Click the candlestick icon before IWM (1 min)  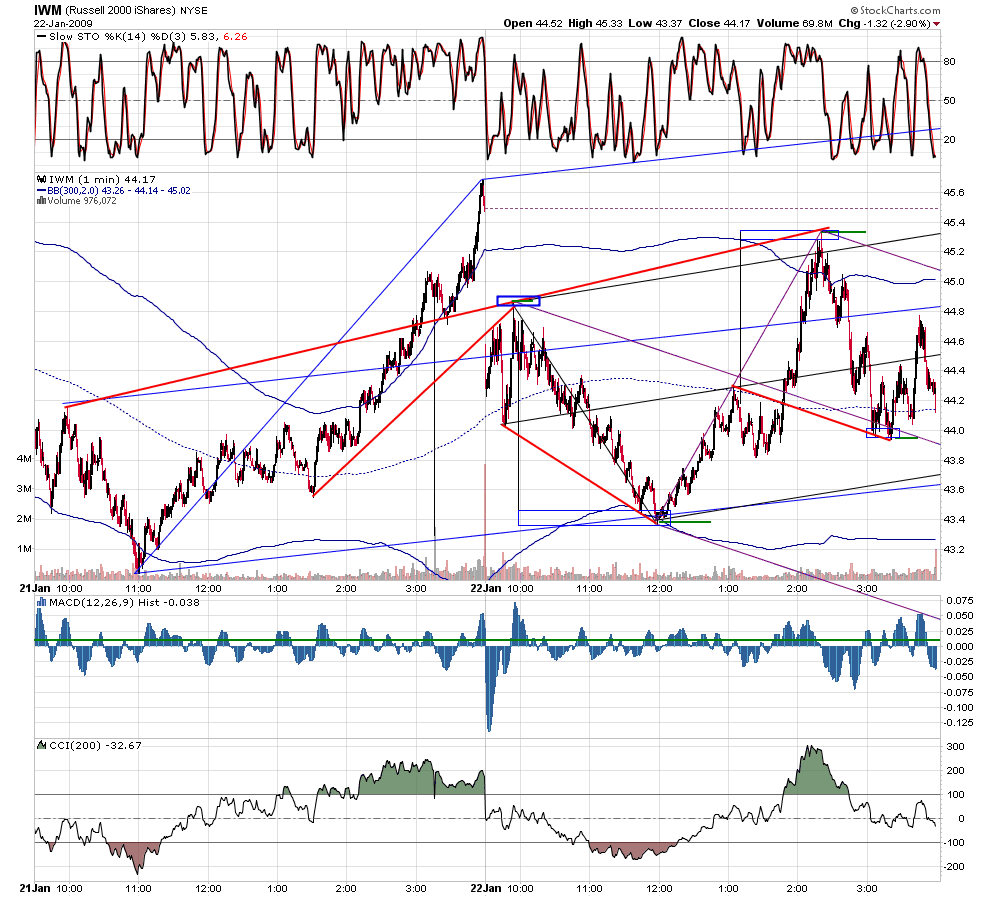pyautogui.click(x=42, y=179)
